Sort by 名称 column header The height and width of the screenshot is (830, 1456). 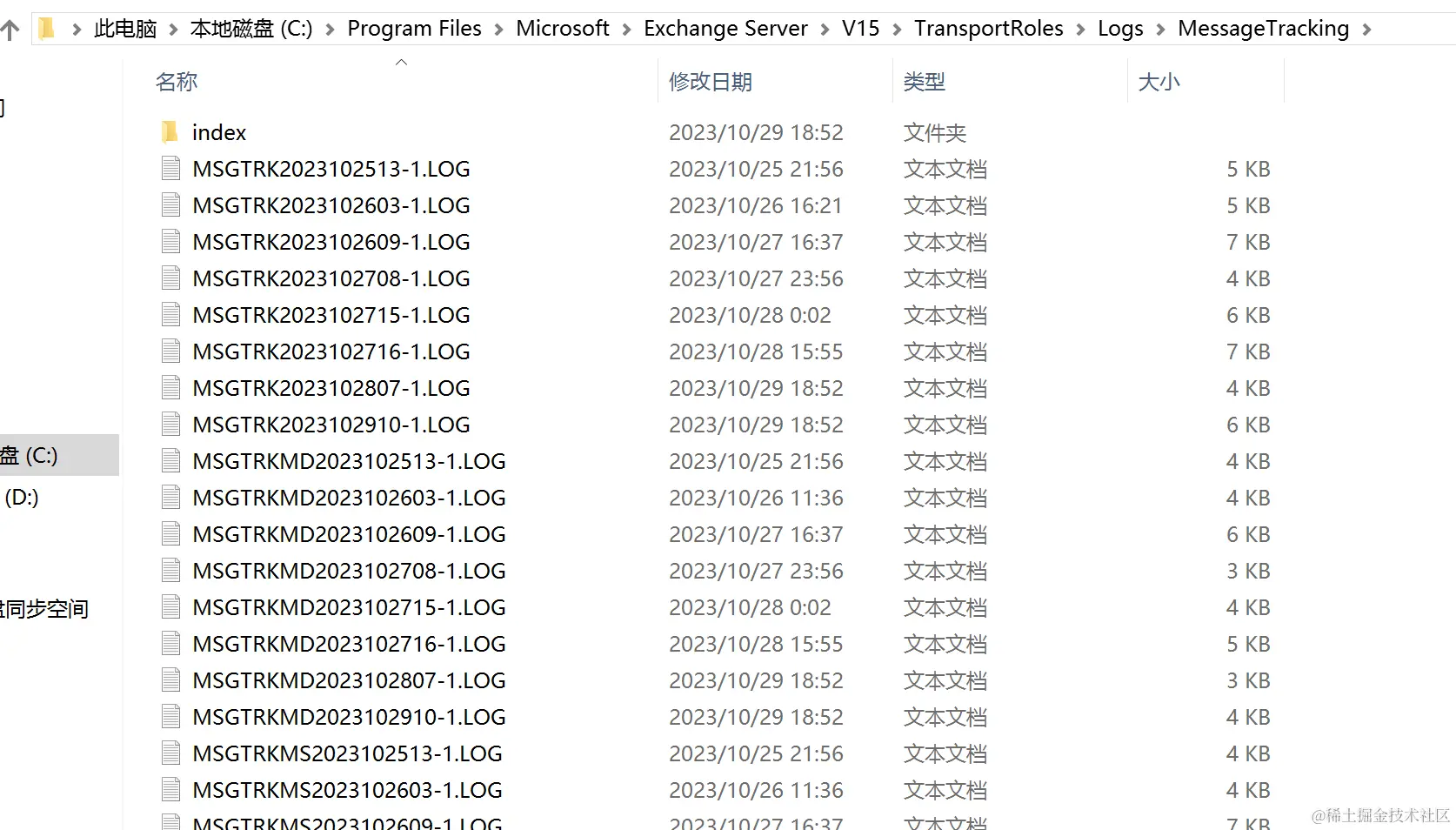point(177,82)
